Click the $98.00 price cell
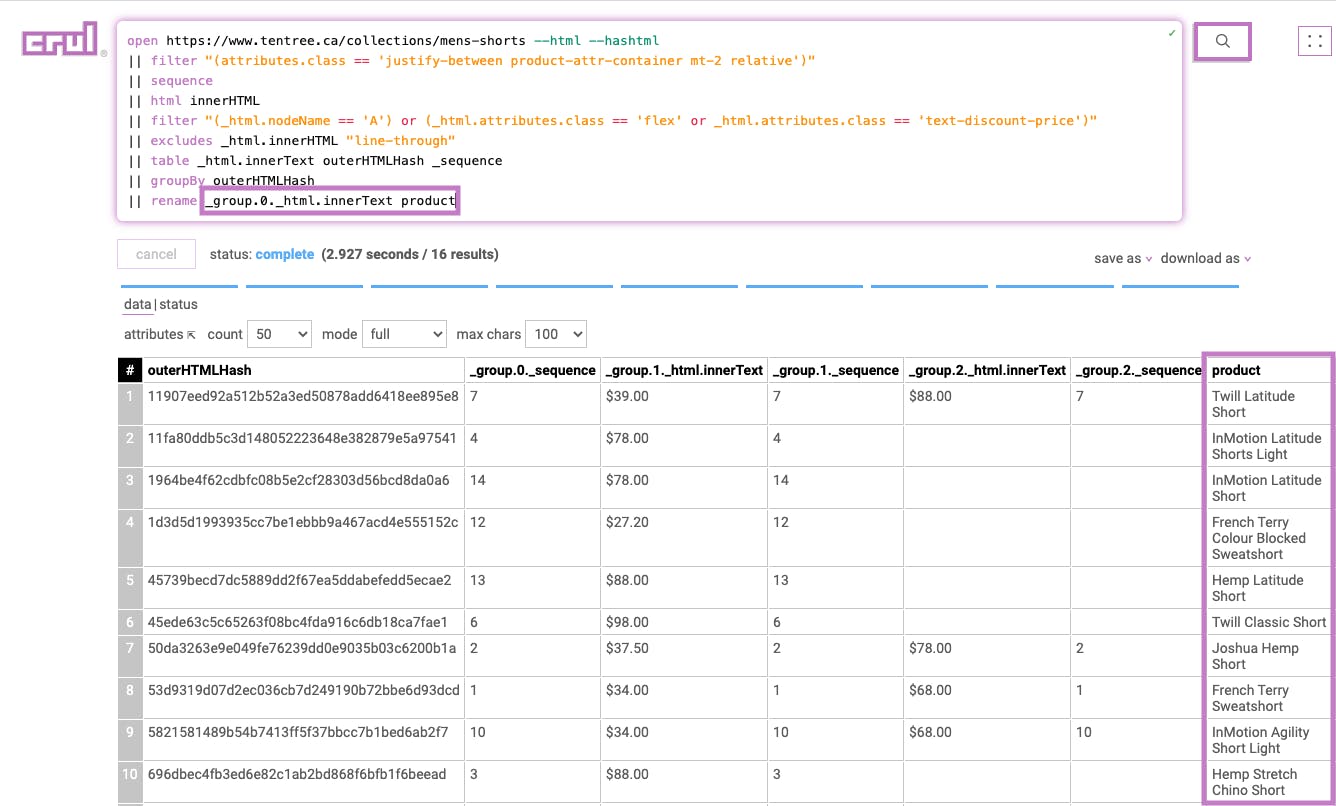Image resolution: width=1336 pixels, height=806 pixels. pos(684,622)
